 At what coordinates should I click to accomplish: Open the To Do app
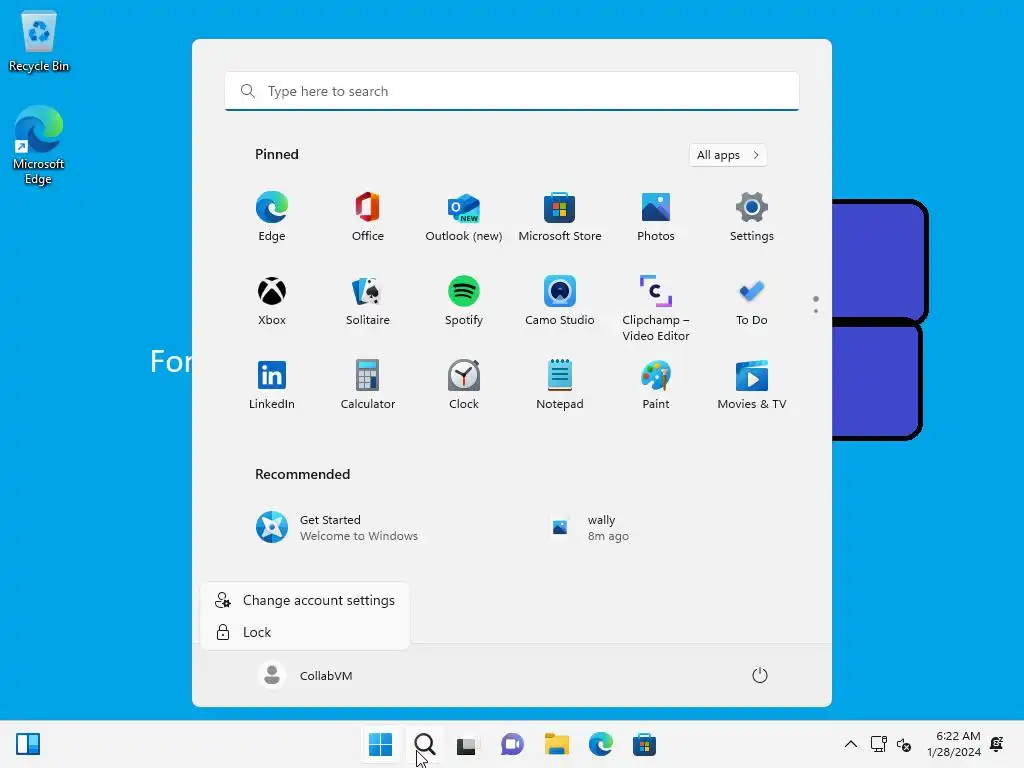click(x=752, y=301)
